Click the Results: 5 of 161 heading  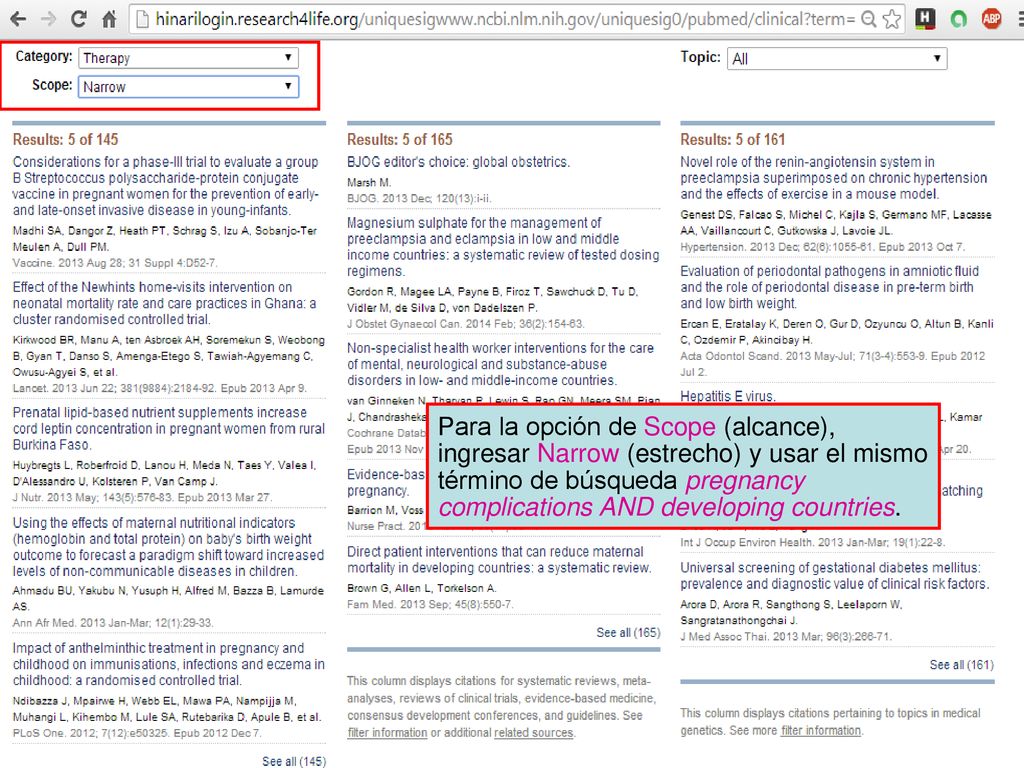coord(733,140)
